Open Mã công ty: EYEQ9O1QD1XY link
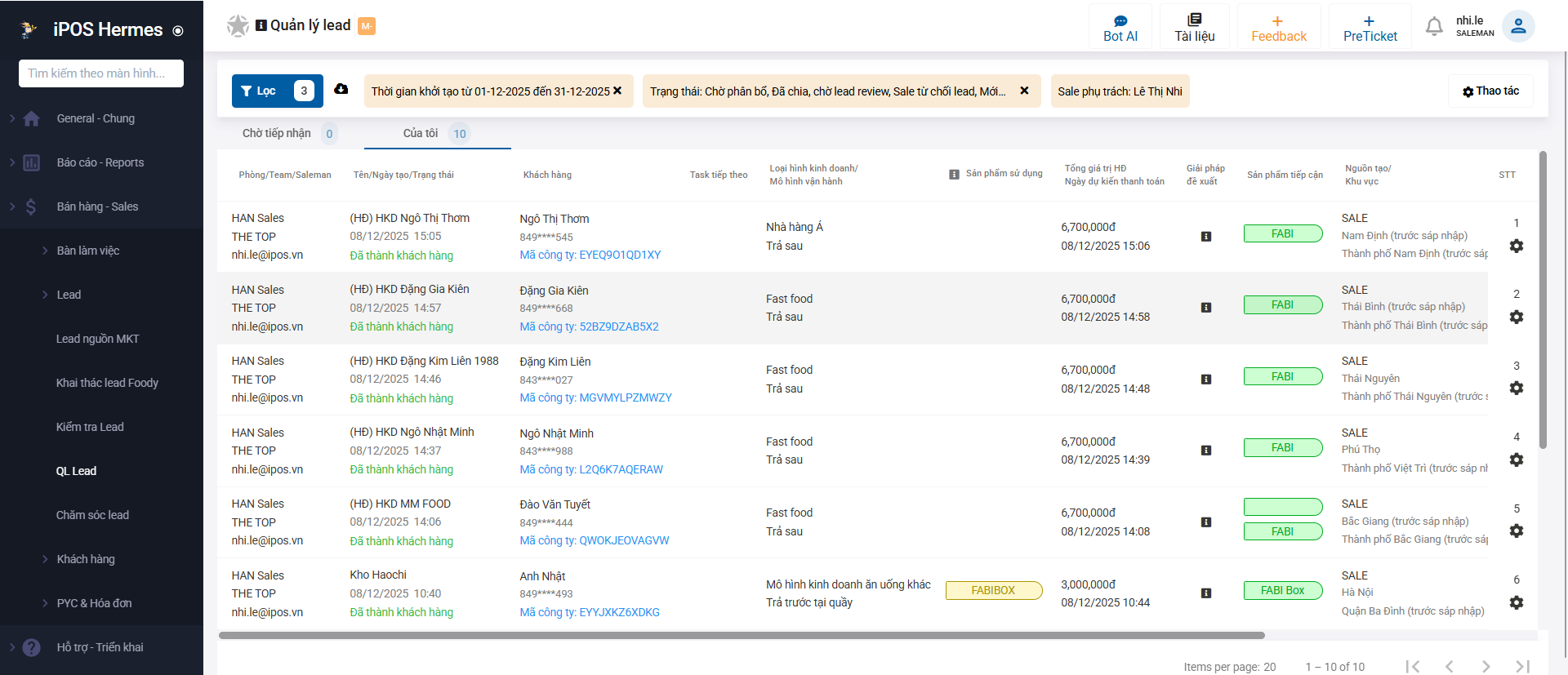Image resolution: width=1568 pixels, height=675 pixels. point(590,255)
